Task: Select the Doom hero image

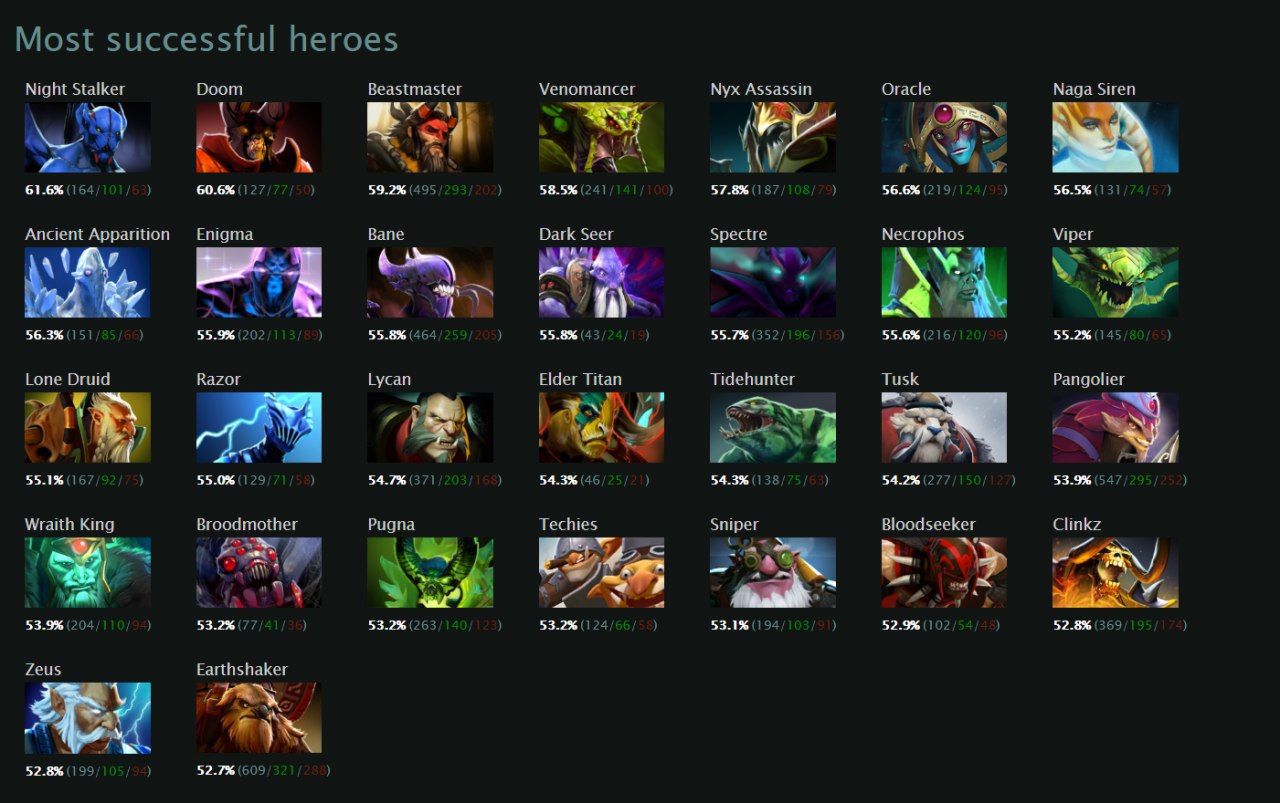Action: tap(259, 137)
